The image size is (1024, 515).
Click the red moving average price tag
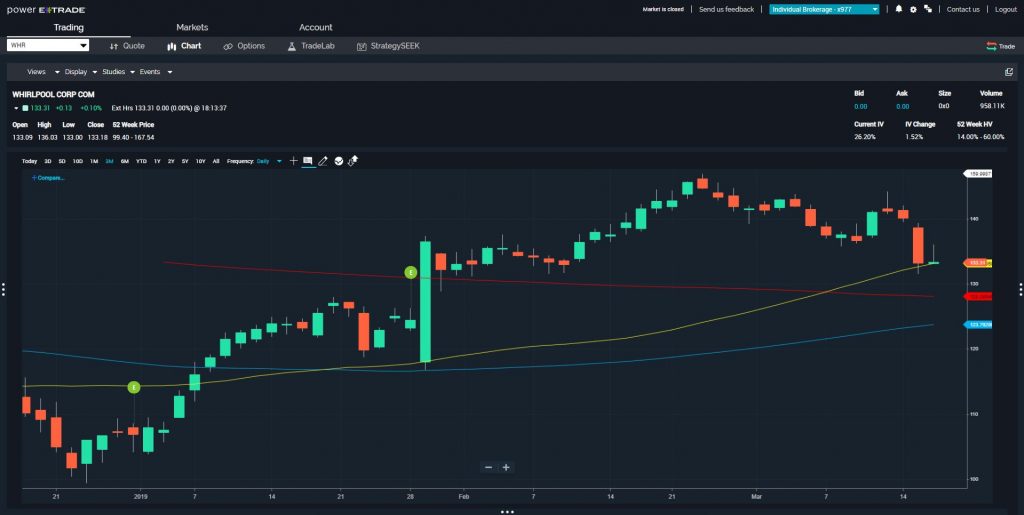(978, 296)
